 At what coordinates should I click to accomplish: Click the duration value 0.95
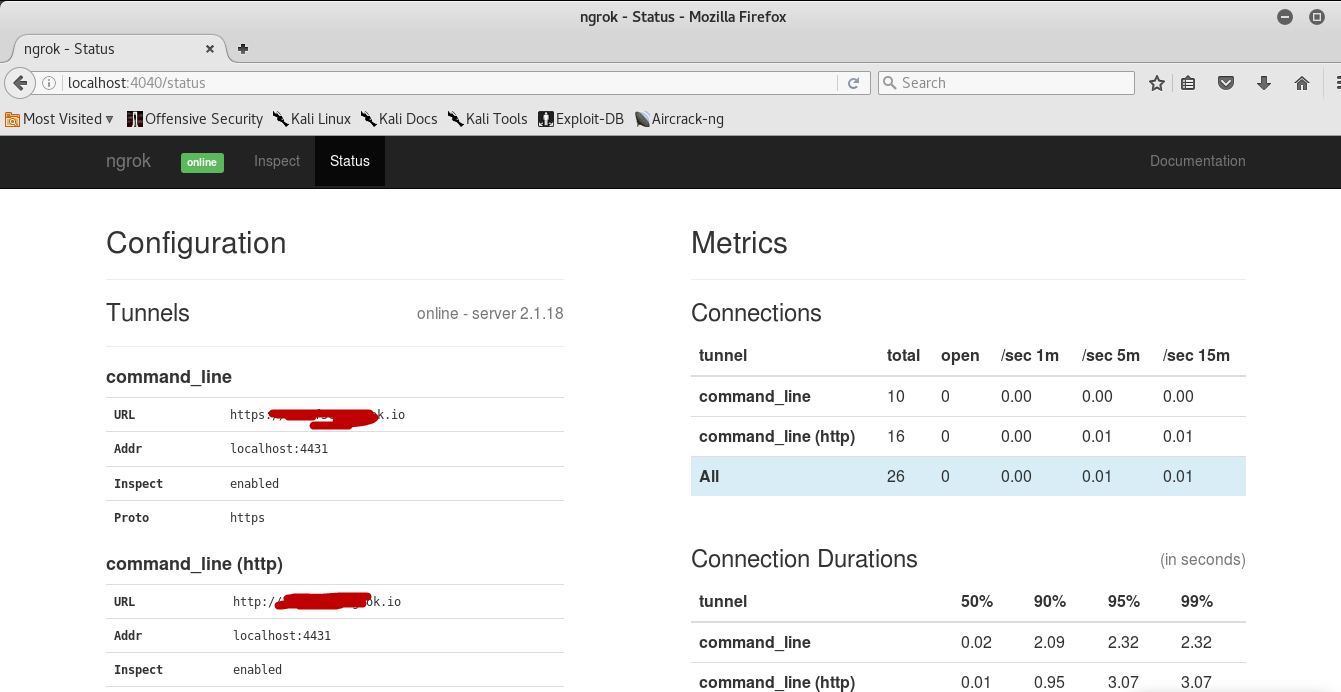pos(1049,683)
